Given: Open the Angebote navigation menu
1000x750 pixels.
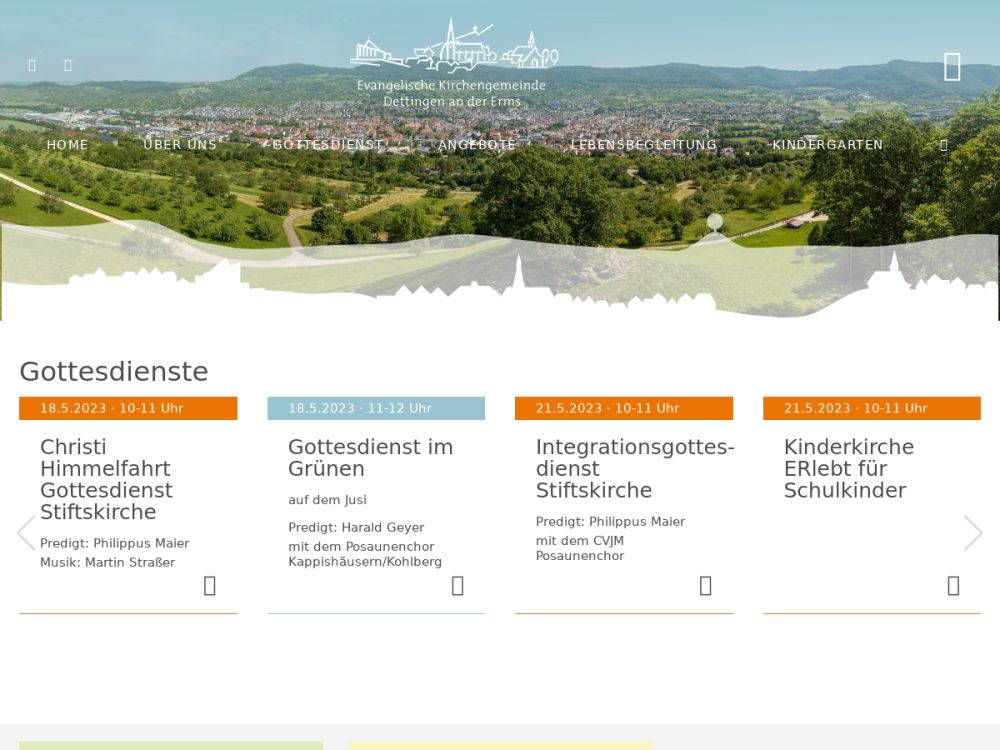Looking at the screenshot, I should tap(477, 145).
